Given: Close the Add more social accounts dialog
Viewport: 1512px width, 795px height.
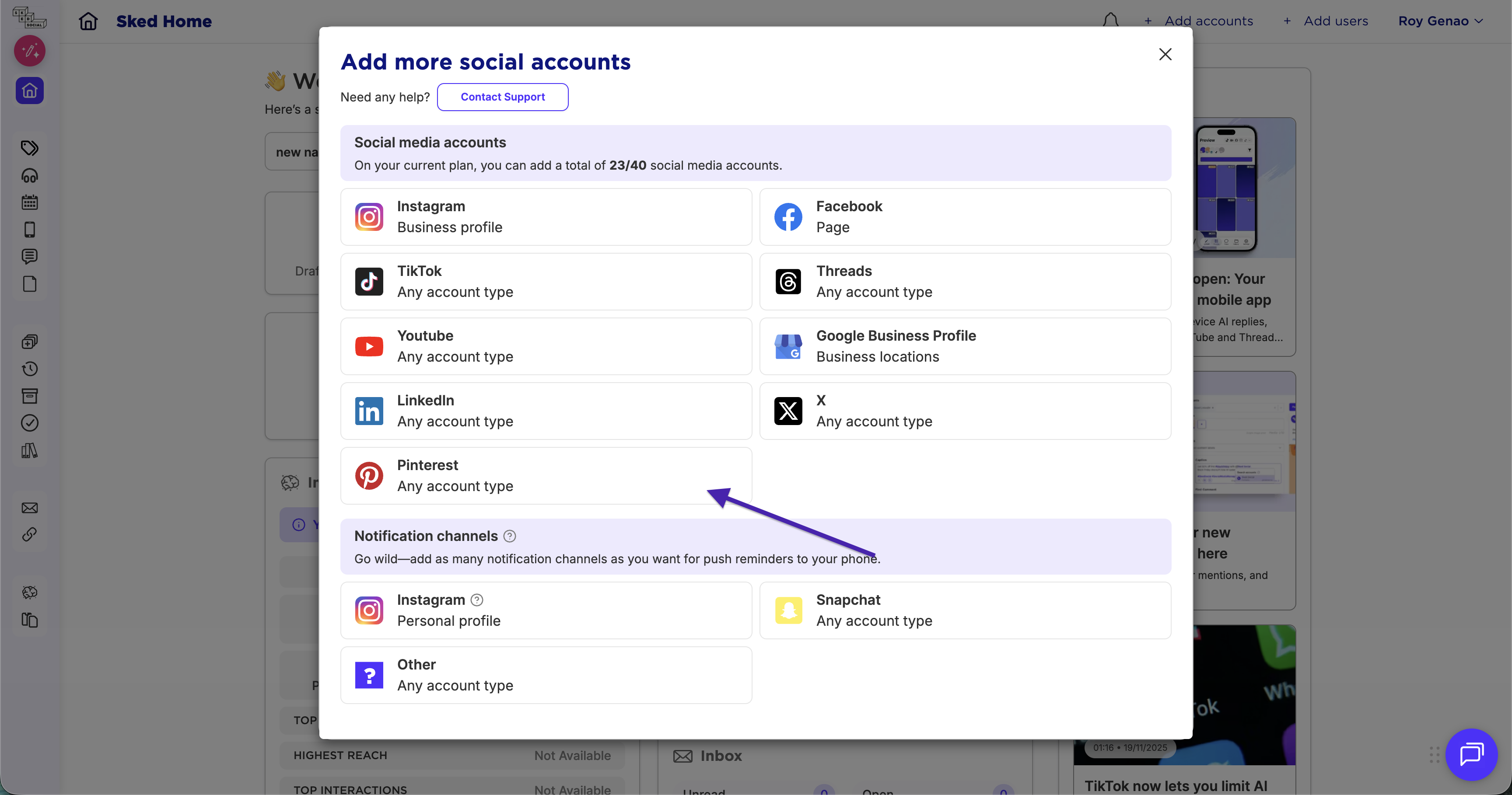Looking at the screenshot, I should (1165, 54).
